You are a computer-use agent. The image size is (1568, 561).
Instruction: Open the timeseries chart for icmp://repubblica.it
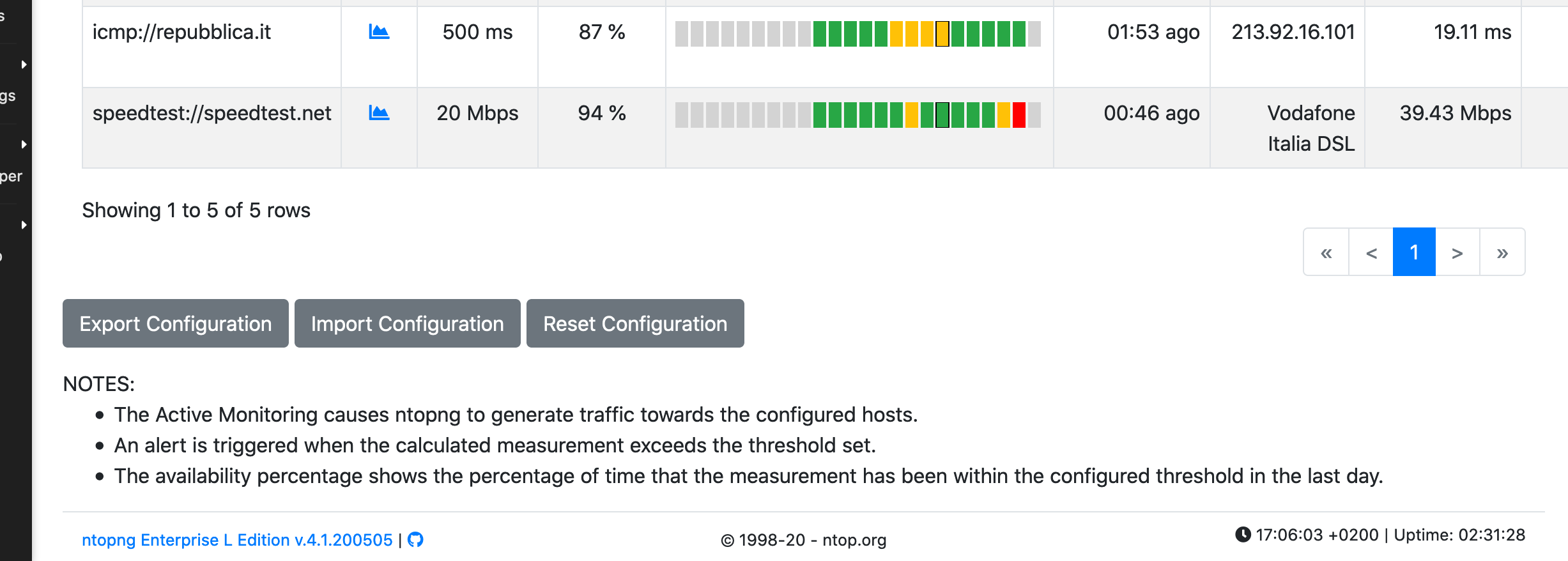point(378,33)
